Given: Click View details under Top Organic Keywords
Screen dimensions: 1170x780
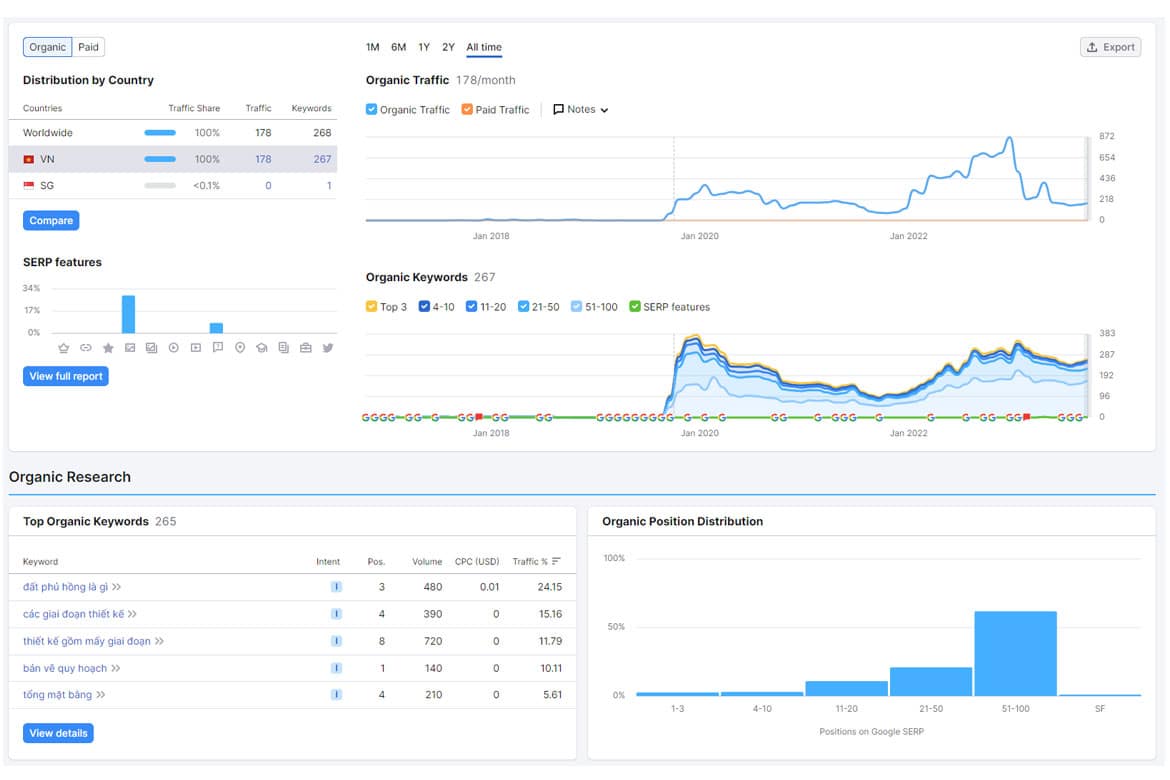Looking at the screenshot, I should (x=58, y=733).
